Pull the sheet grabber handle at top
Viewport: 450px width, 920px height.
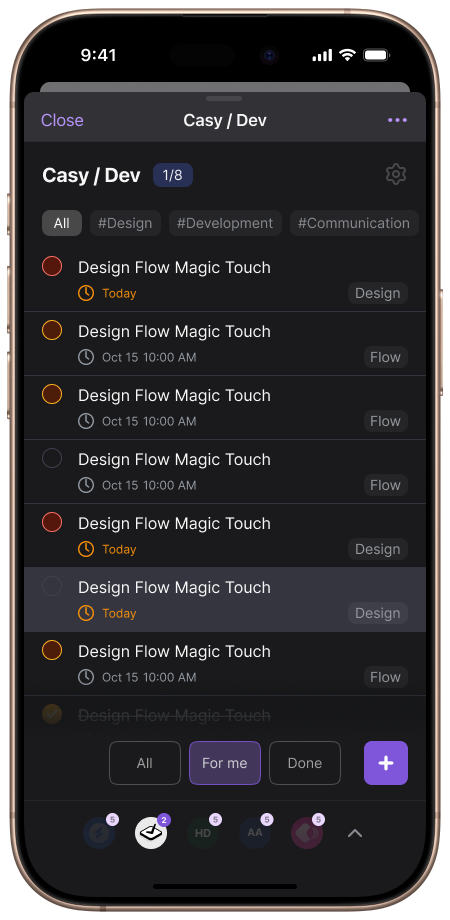(224, 99)
